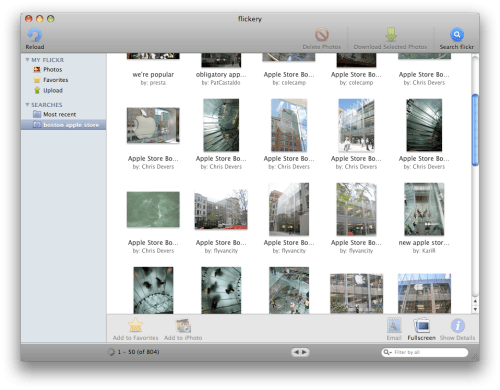Click the 'obligatory app...' photo title

tap(221, 74)
